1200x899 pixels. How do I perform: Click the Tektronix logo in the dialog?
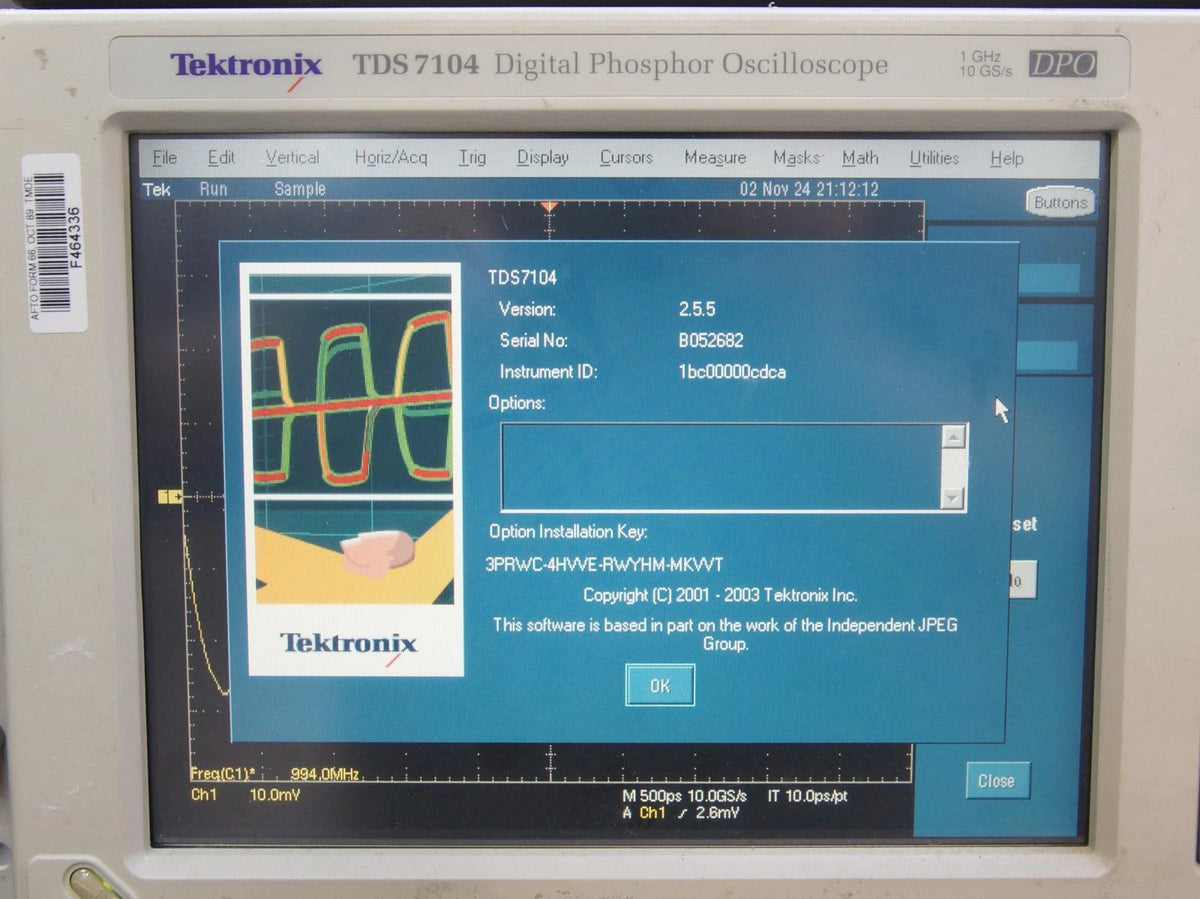pyautogui.click(x=348, y=645)
